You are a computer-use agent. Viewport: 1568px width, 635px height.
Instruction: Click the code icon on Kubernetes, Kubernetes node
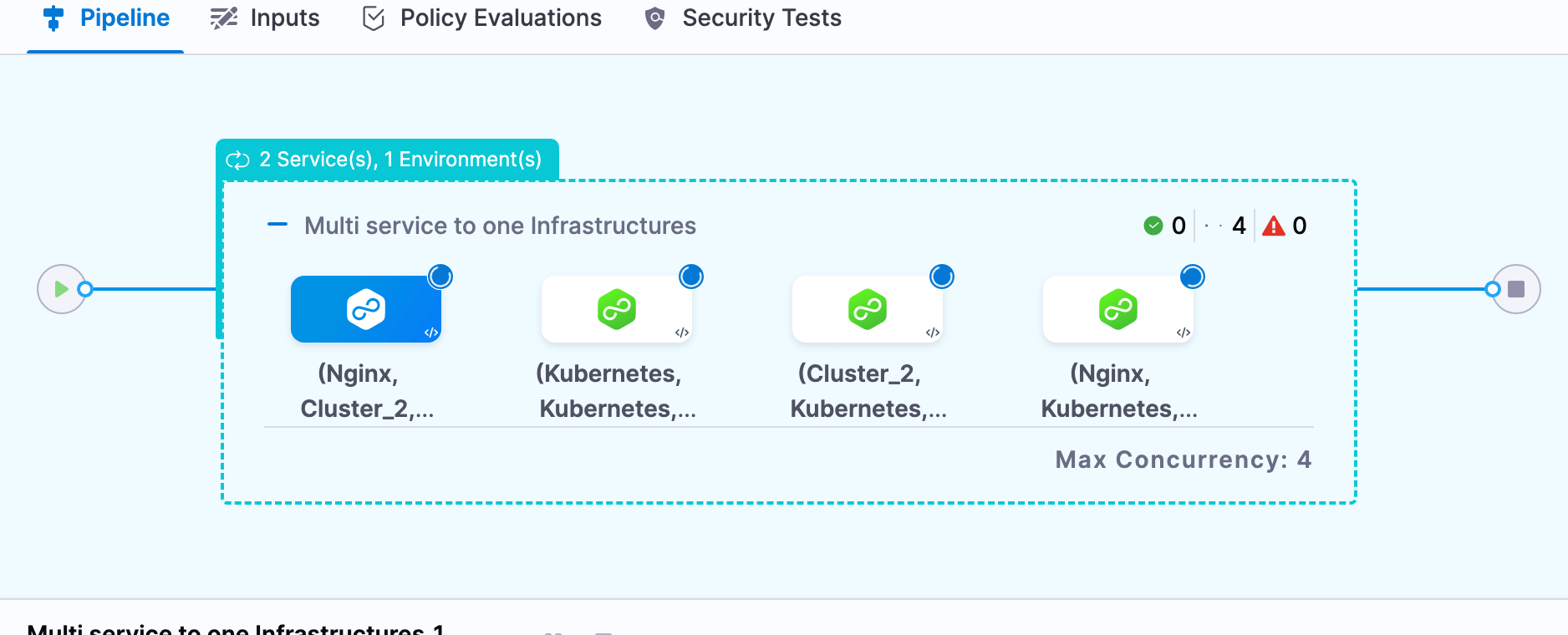[x=682, y=333]
